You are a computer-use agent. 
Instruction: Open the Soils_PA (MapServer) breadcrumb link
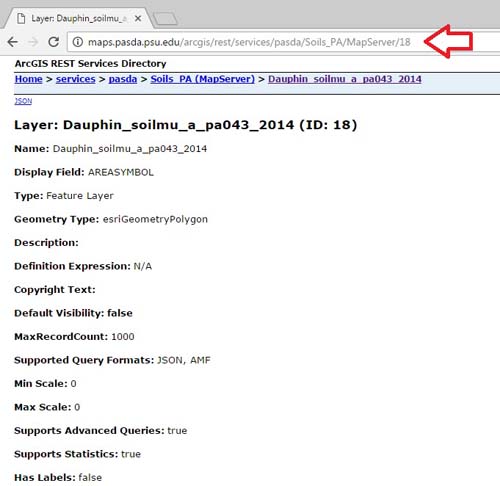coord(203,79)
